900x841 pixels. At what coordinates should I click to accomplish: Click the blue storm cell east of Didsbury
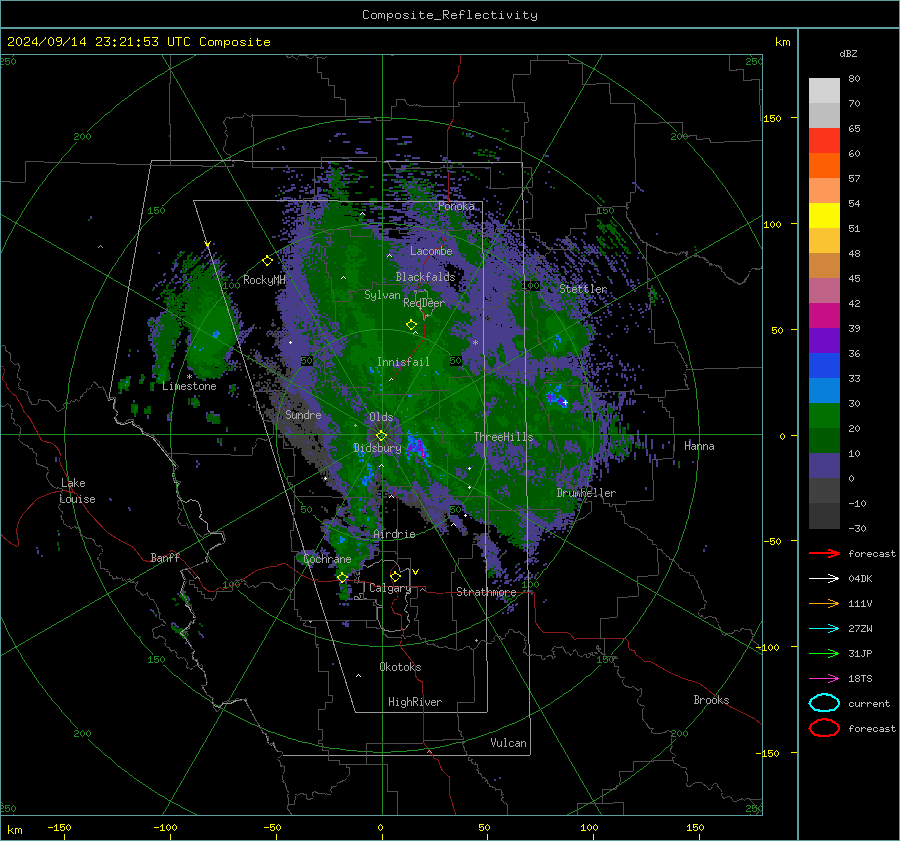416,445
